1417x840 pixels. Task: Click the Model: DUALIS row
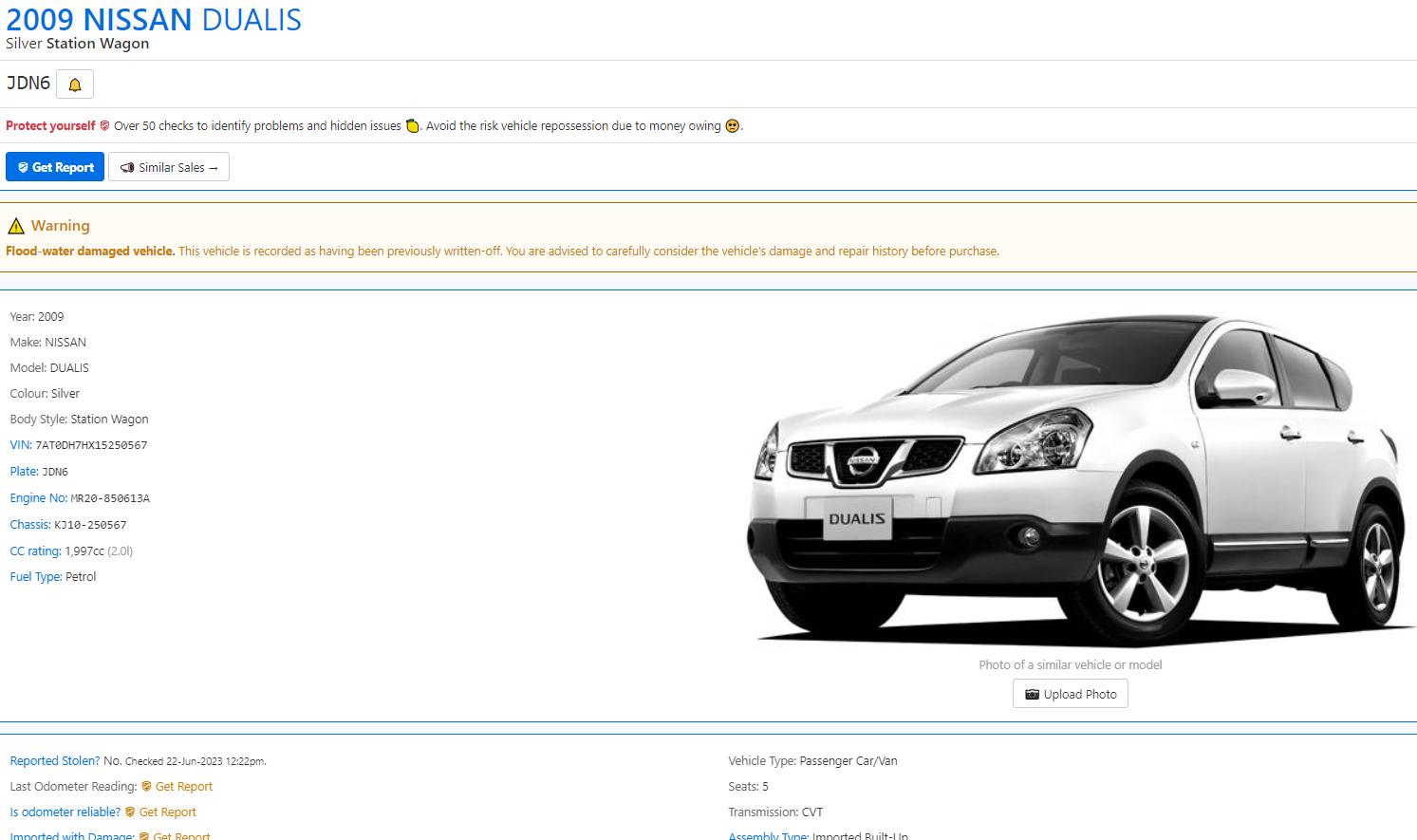[49, 368]
